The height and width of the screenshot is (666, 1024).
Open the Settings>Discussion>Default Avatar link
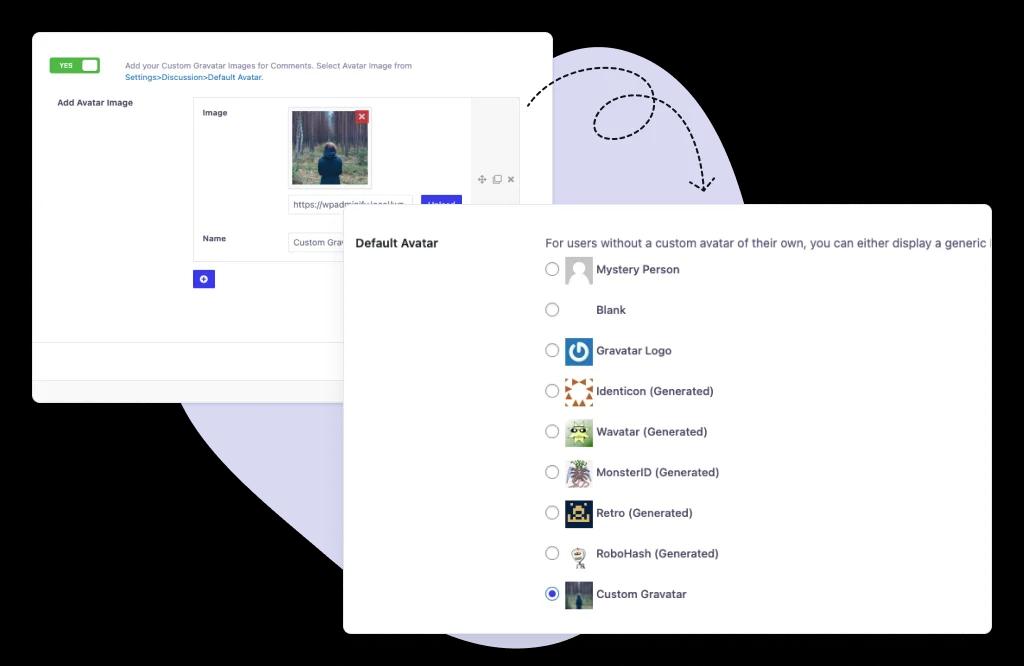coord(194,77)
